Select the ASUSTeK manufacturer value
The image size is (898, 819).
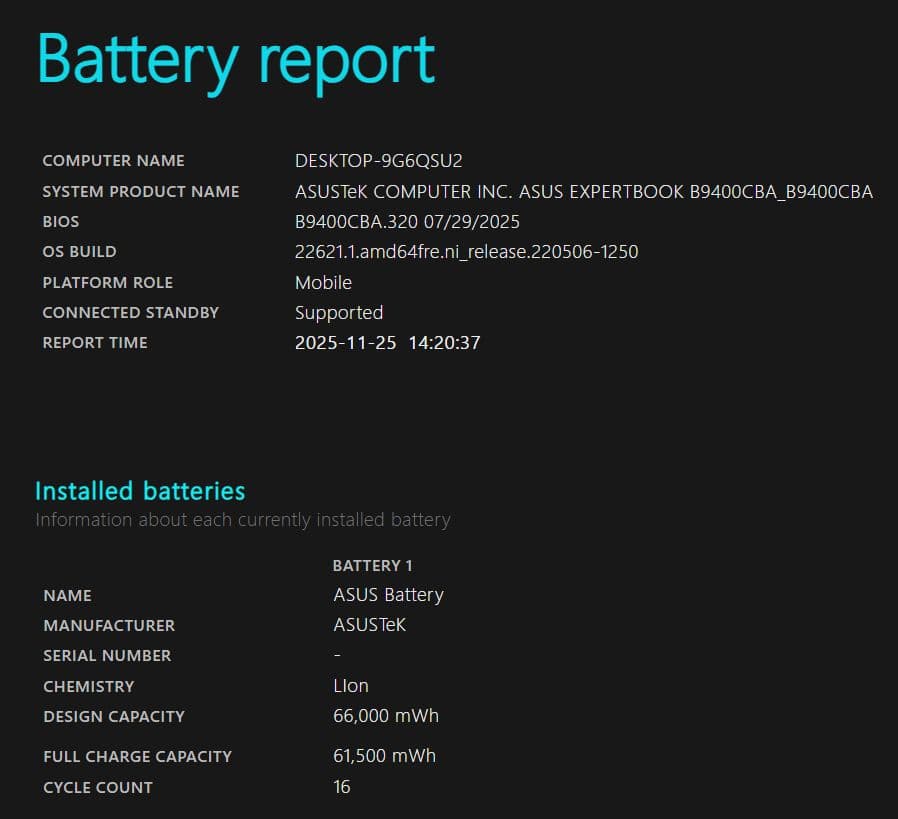[372, 624]
